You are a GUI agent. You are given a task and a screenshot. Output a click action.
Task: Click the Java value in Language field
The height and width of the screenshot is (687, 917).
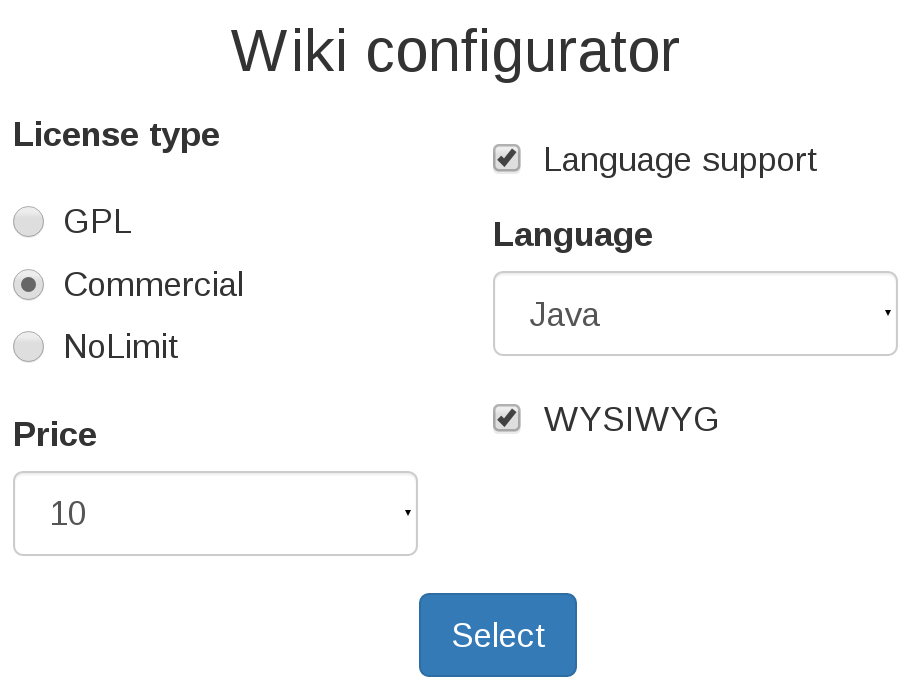tap(564, 314)
